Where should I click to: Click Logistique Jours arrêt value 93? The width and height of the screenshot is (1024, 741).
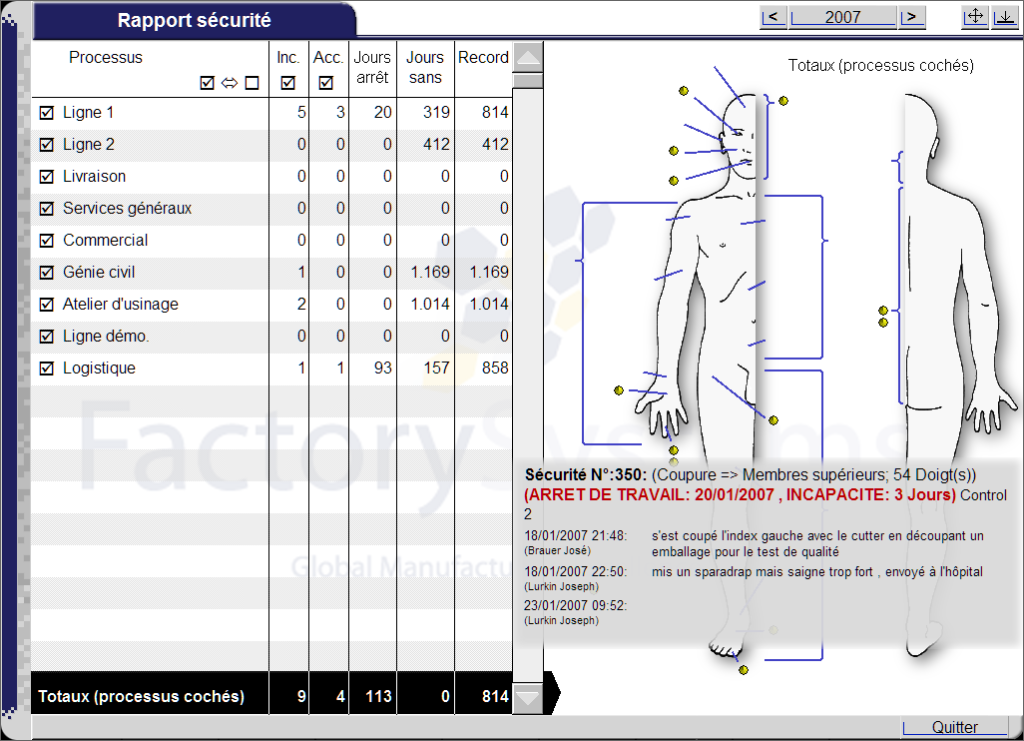383,368
